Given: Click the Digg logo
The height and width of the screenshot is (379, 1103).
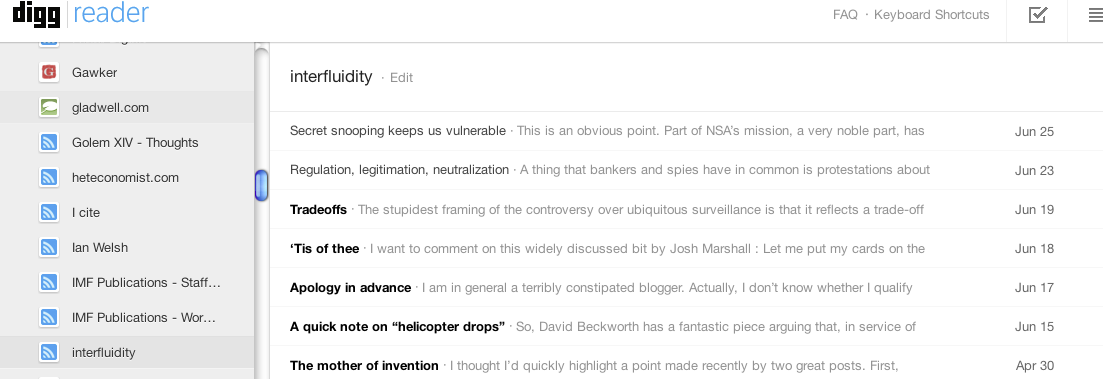Looking at the screenshot, I should click(36, 13).
